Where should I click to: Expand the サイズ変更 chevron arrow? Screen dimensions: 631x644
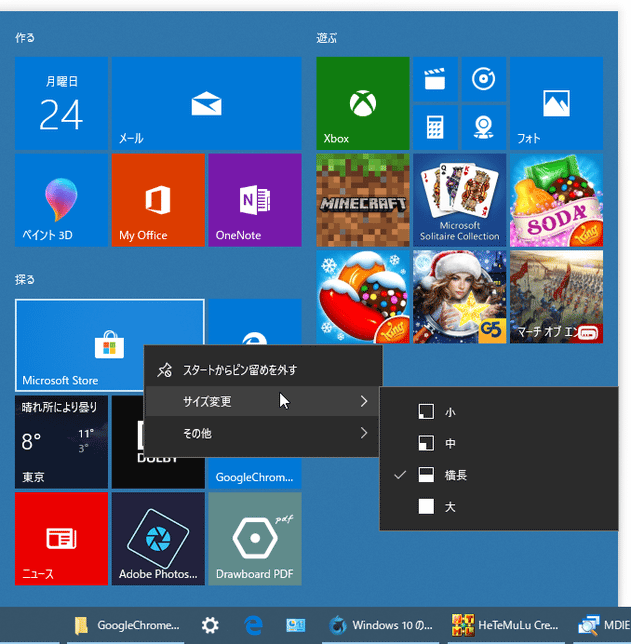click(364, 401)
